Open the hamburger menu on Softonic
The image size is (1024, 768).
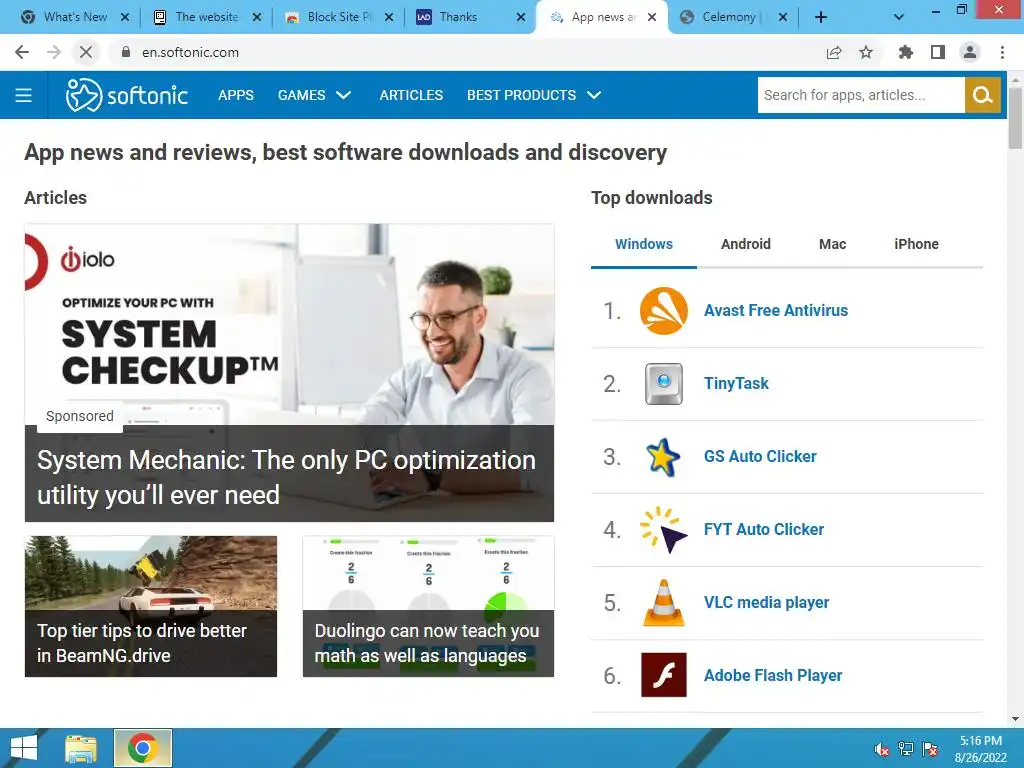coord(24,95)
